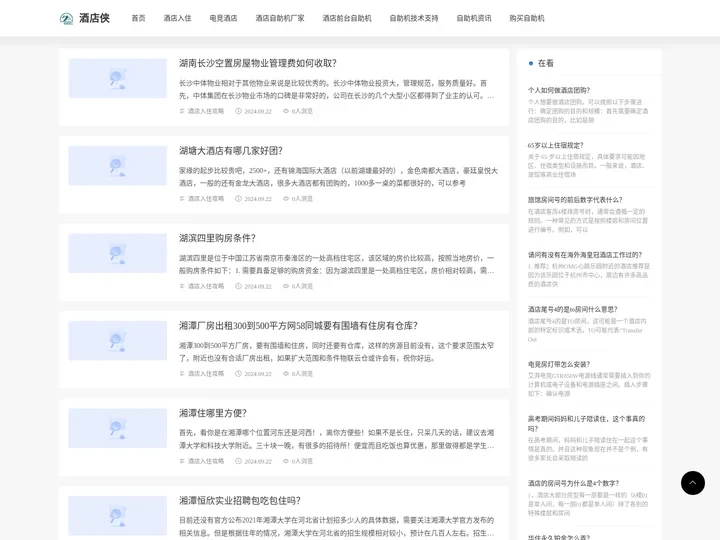The width and height of the screenshot is (720, 540).
Task: Open sidebar item 酒店的房间号为什么是4个数字?
Action: coord(574,484)
